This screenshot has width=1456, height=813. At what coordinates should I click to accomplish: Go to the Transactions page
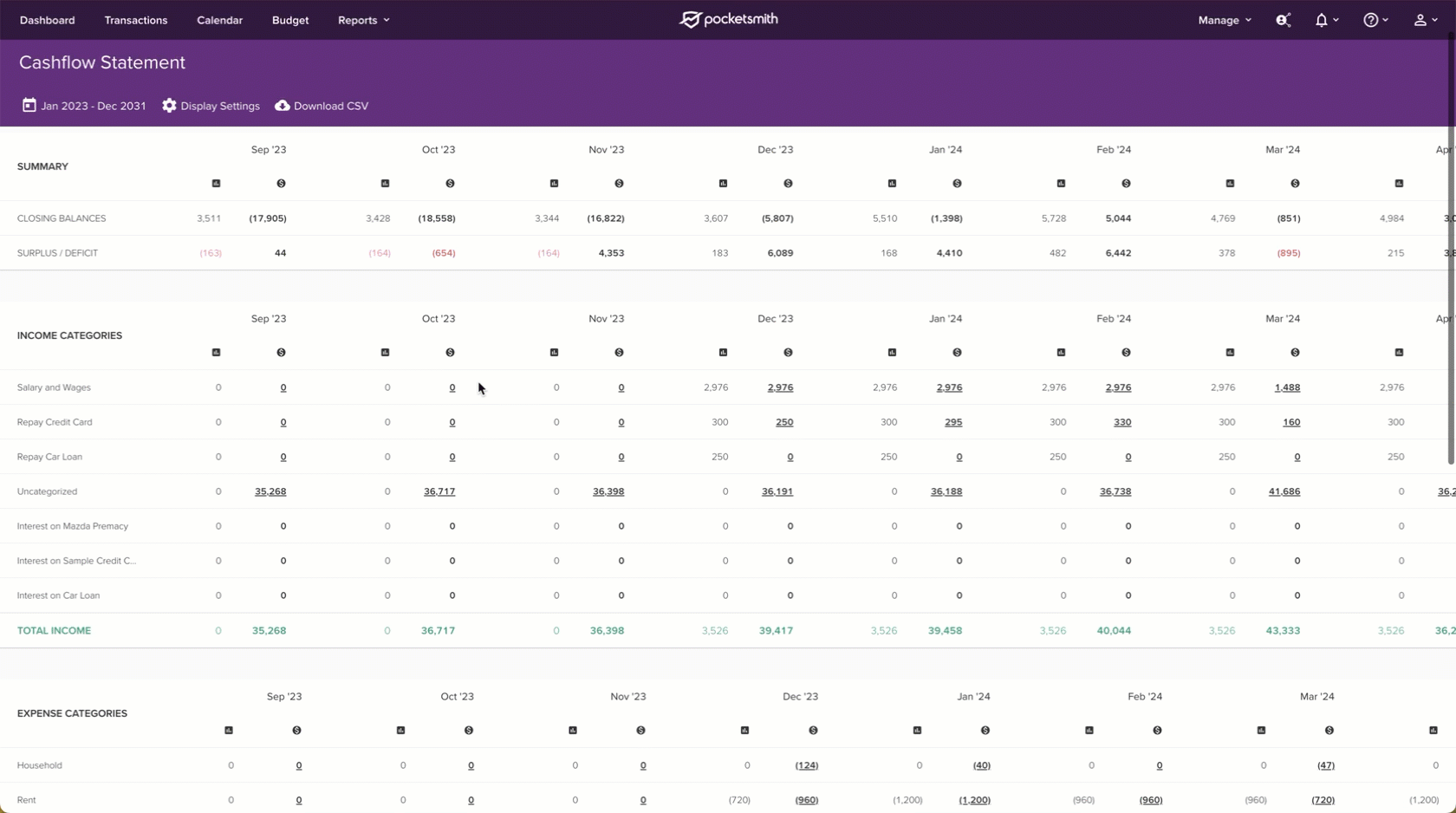136,20
